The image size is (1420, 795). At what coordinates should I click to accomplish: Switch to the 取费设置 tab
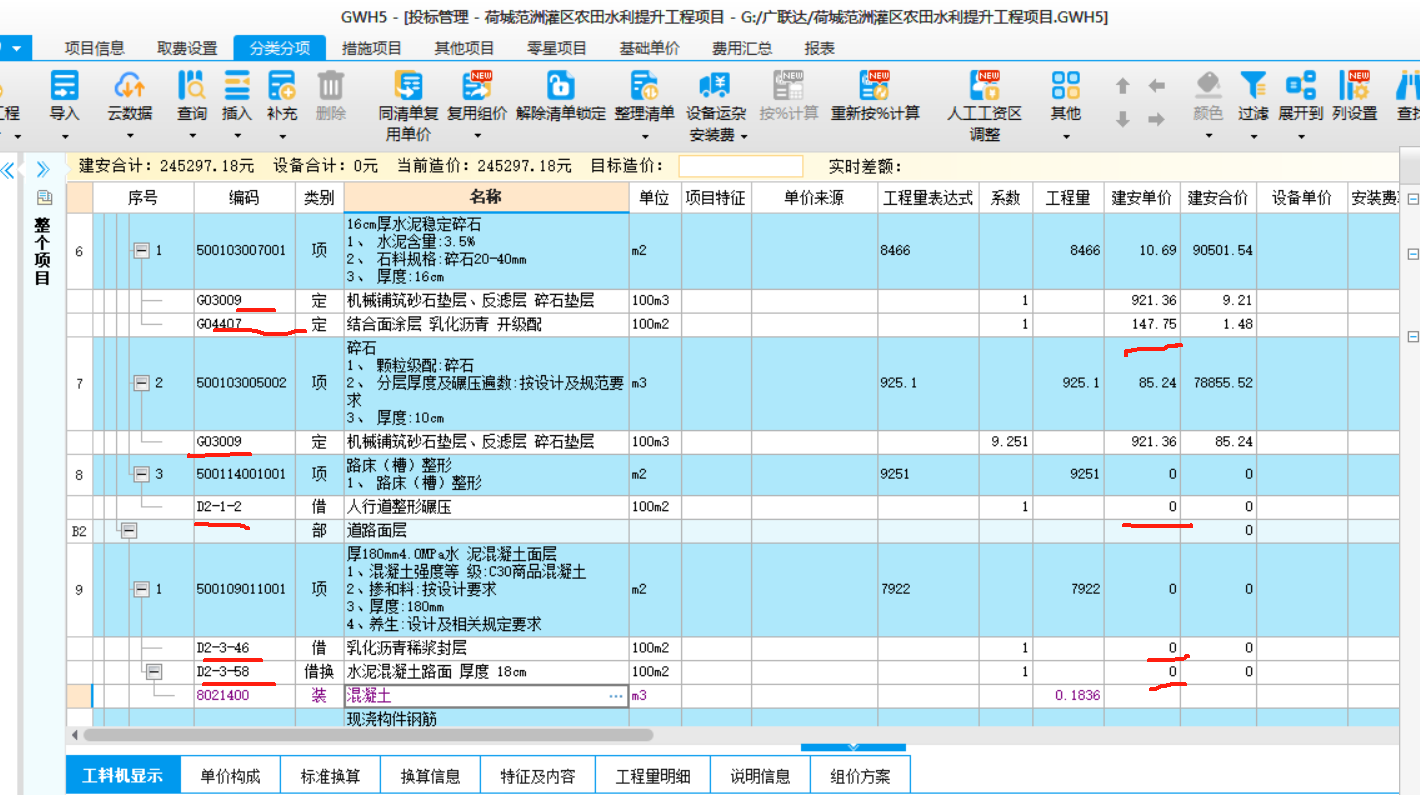pos(187,48)
